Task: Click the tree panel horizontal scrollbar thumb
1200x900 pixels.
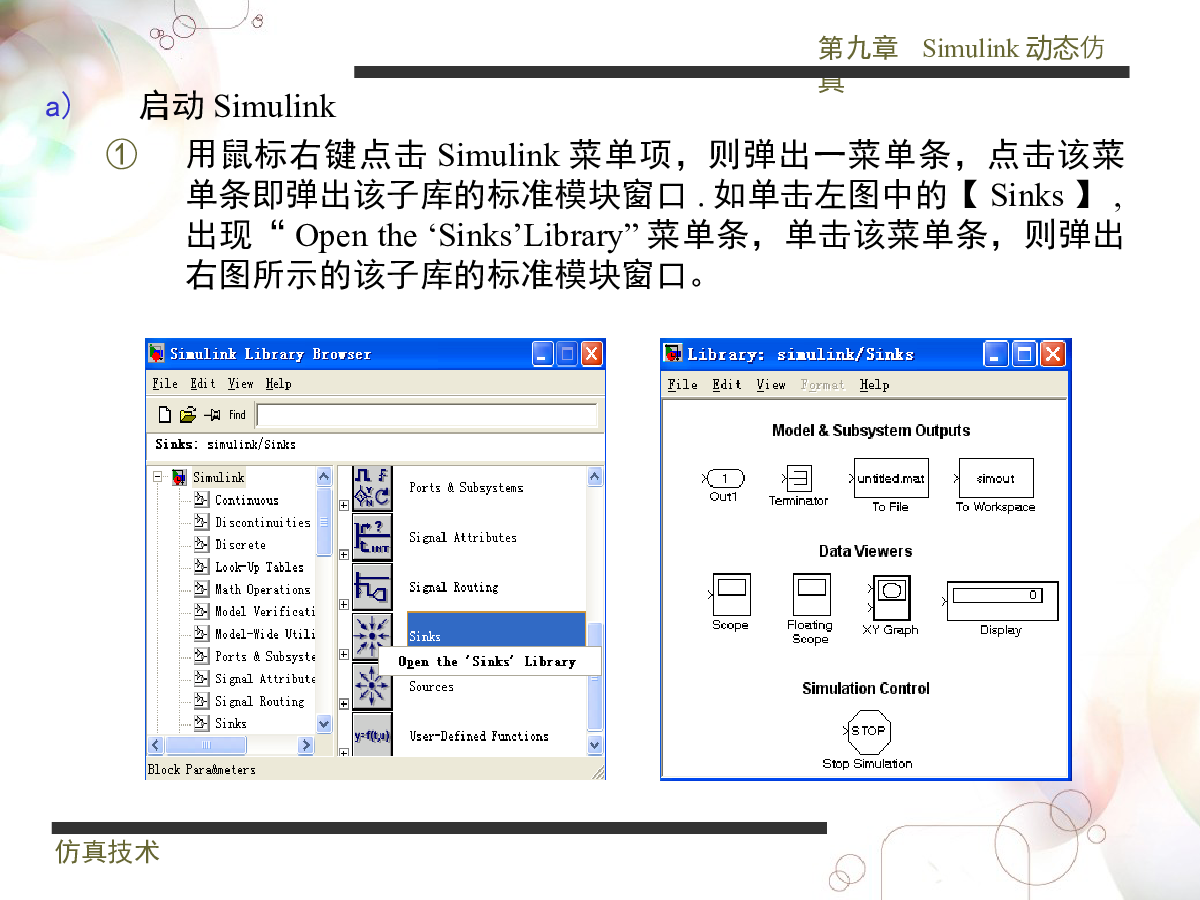Action: [x=205, y=745]
